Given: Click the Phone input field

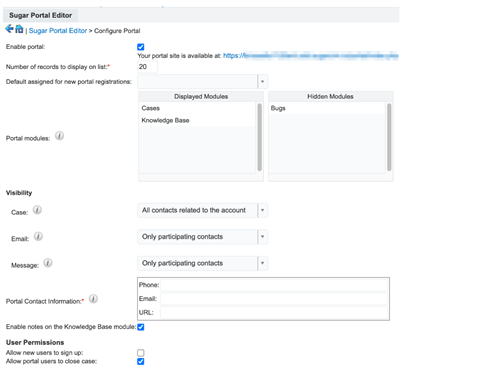Looking at the screenshot, I should [x=274, y=285].
